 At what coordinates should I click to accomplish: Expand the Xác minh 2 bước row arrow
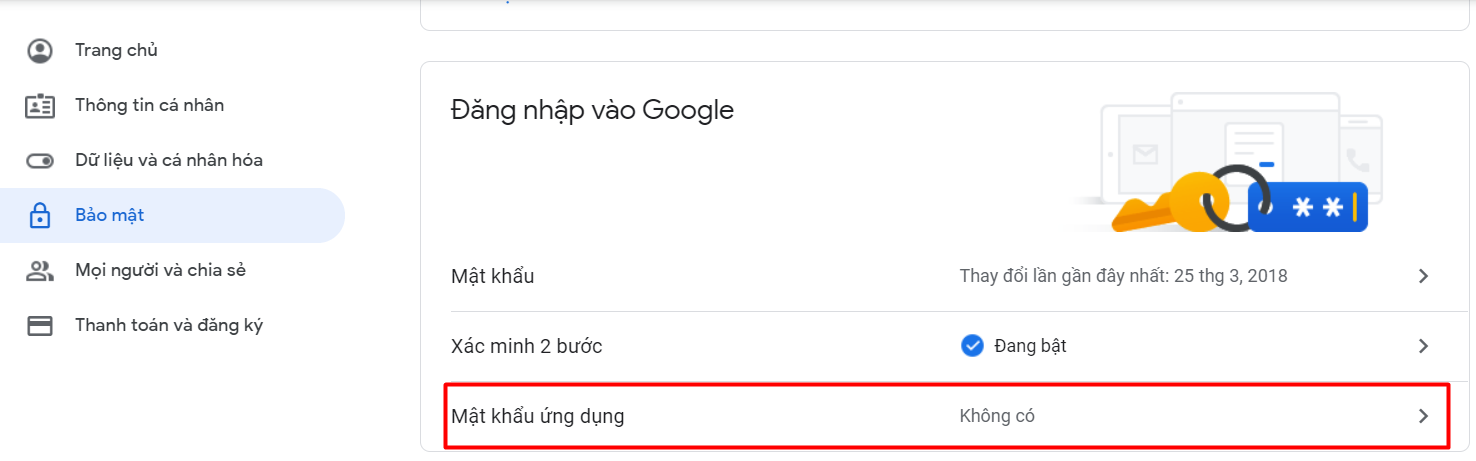[x=1424, y=346]
